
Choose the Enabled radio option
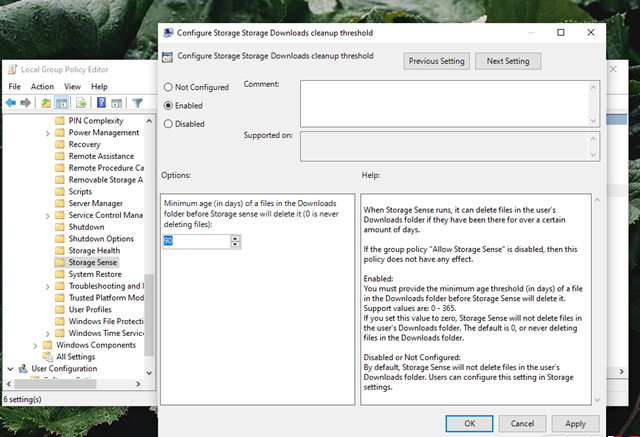tap(168, 104)
